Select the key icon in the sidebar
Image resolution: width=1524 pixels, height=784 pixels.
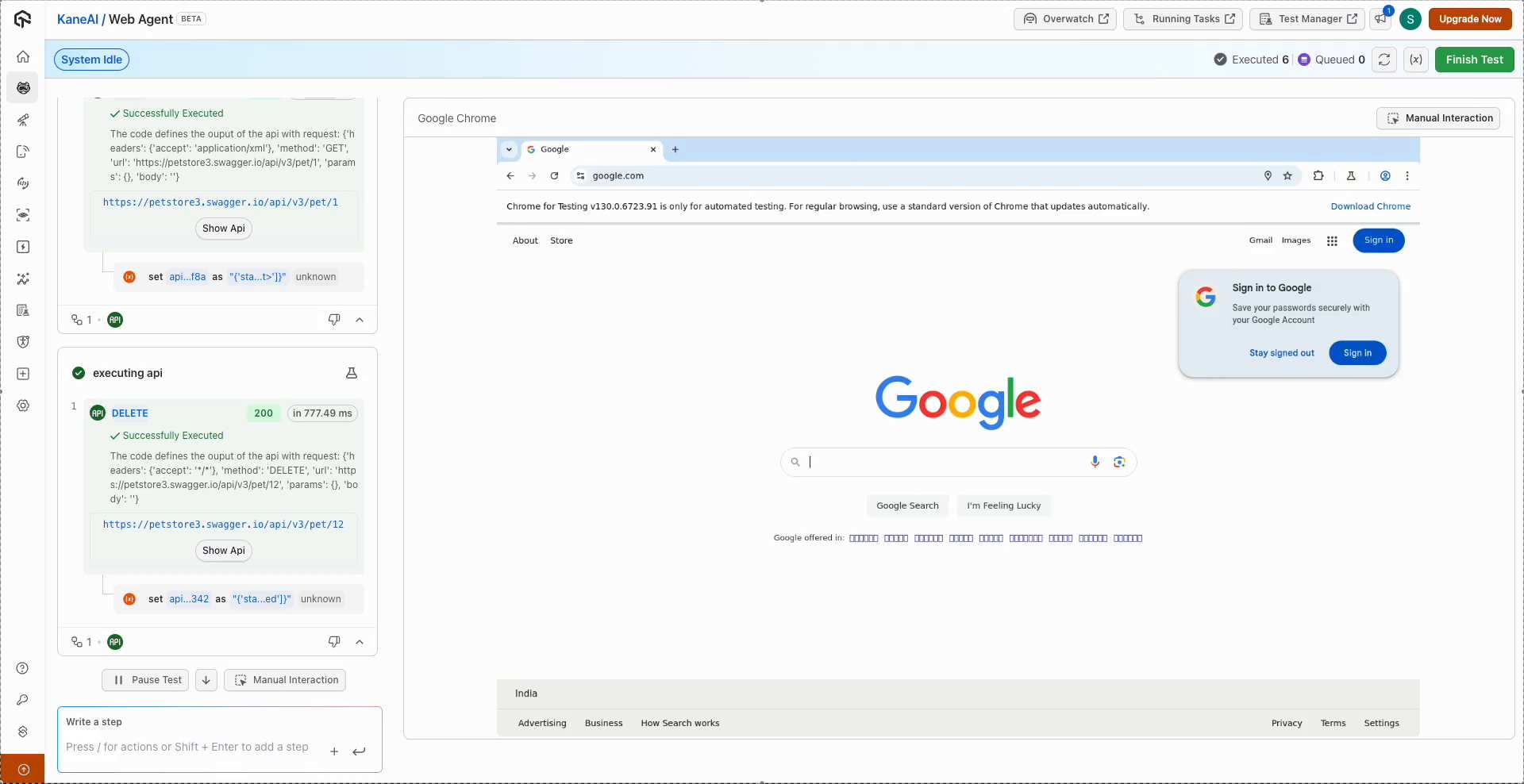pos(23,701)
